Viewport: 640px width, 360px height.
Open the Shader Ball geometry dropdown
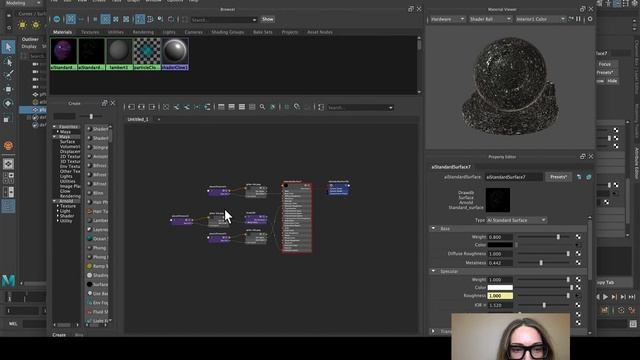pos(490,19)
